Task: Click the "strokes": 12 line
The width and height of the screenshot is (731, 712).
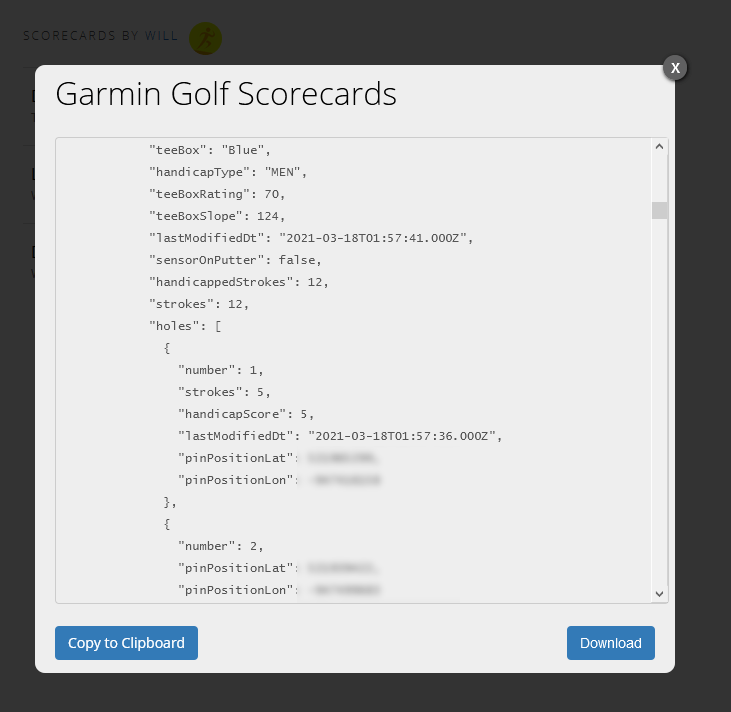Action: [199, 304]
